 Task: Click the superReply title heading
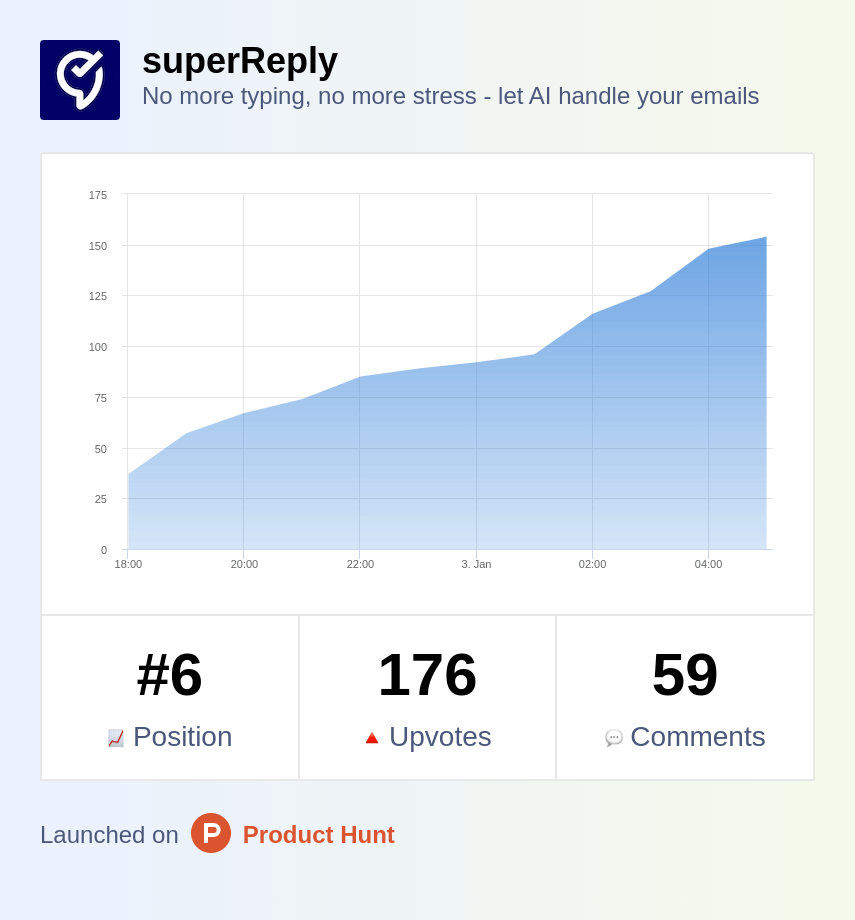(x=240, y=61)
